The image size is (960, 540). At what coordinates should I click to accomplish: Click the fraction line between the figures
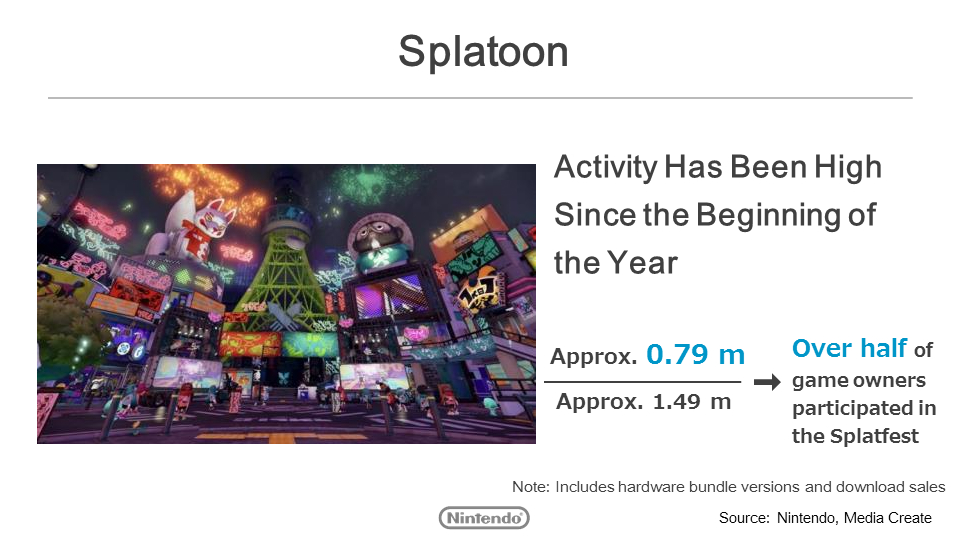[x=642, y=381]
